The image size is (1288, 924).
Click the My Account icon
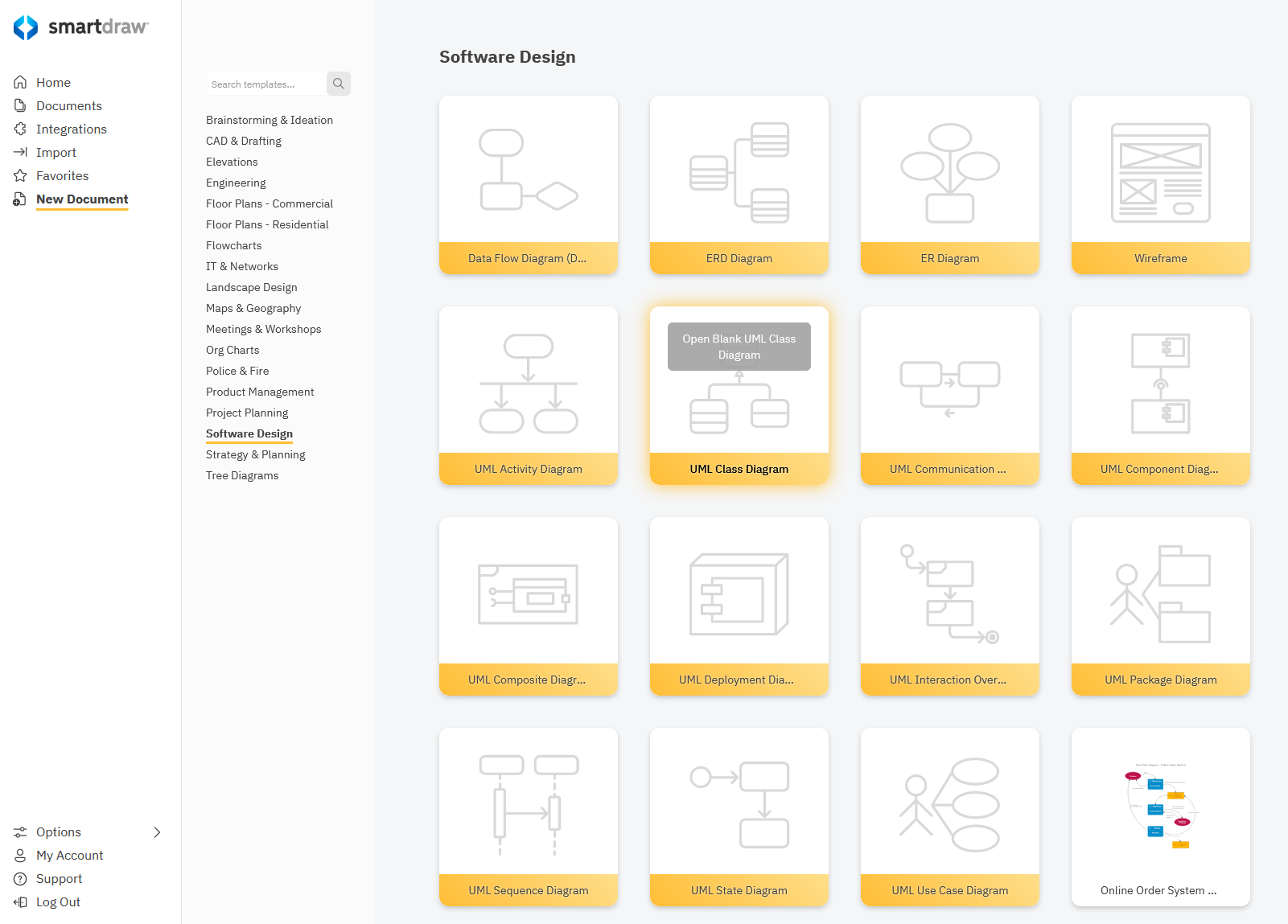click(x=20, y=855)
